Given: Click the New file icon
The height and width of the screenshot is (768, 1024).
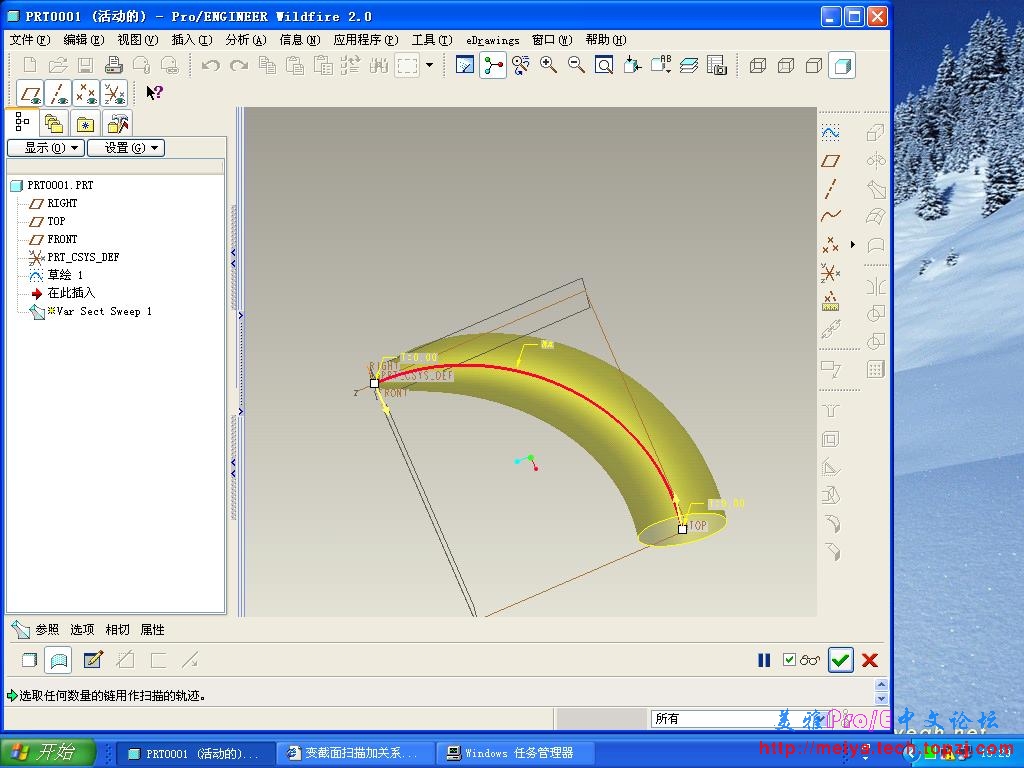Looking at the screenshot, I should (30, 65).
